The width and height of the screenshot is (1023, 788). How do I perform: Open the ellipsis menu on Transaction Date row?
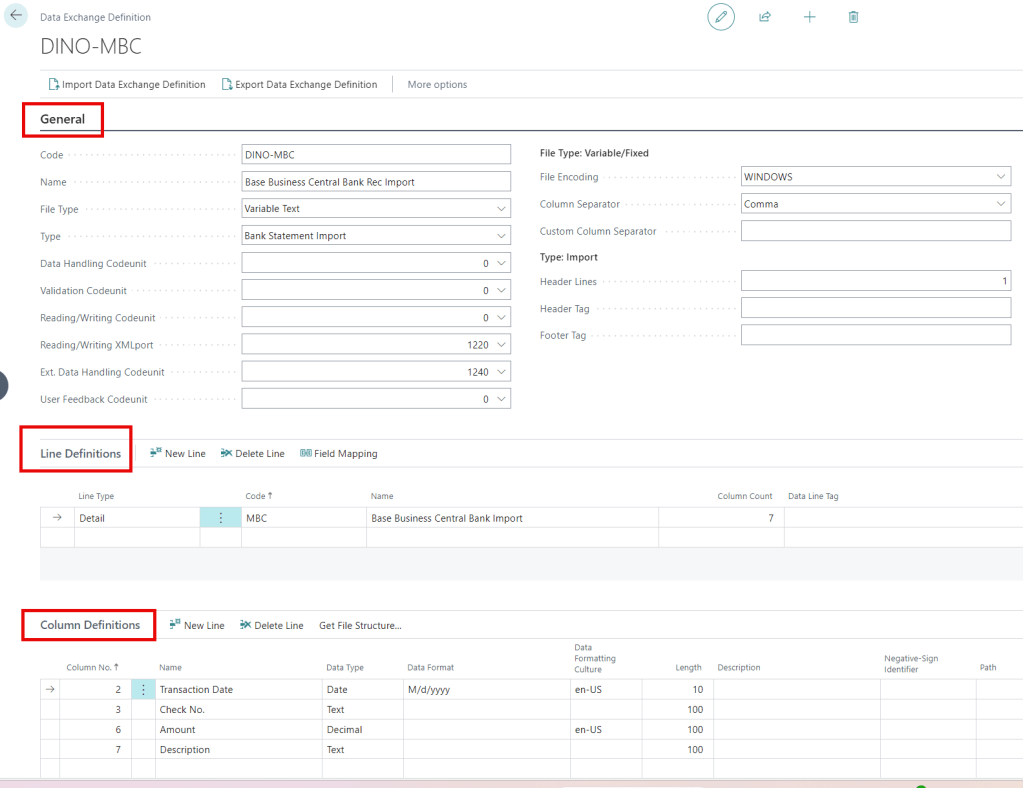(142, 688)
